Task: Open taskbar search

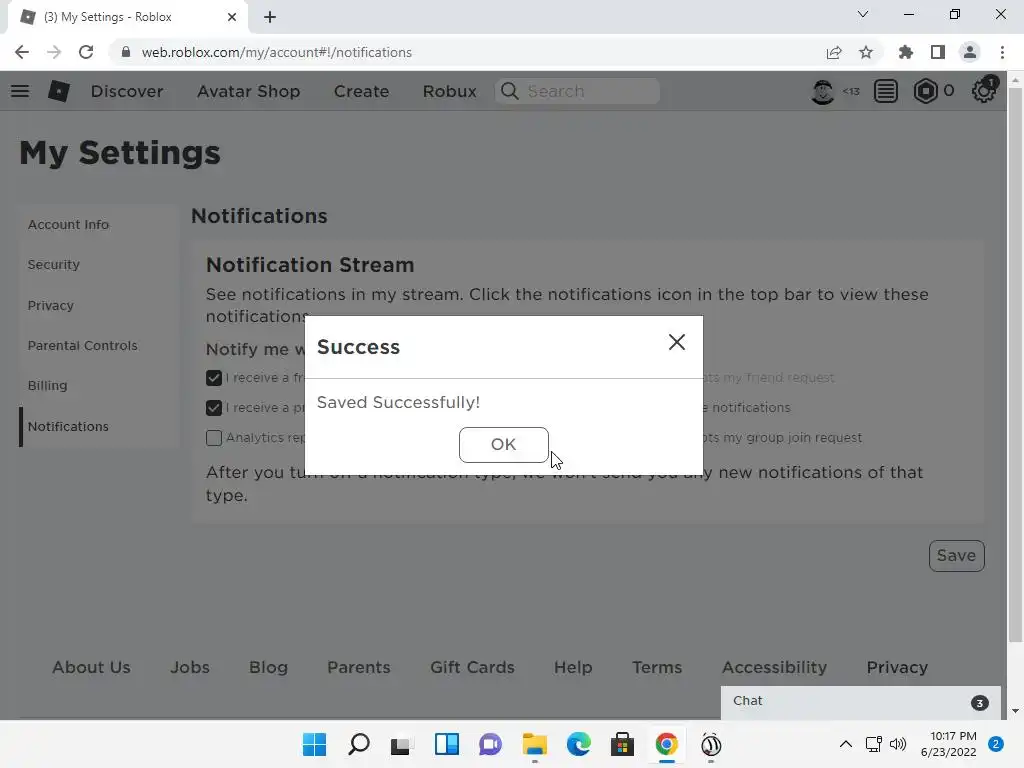Action: pyautogui.click(x=359, y=744)
